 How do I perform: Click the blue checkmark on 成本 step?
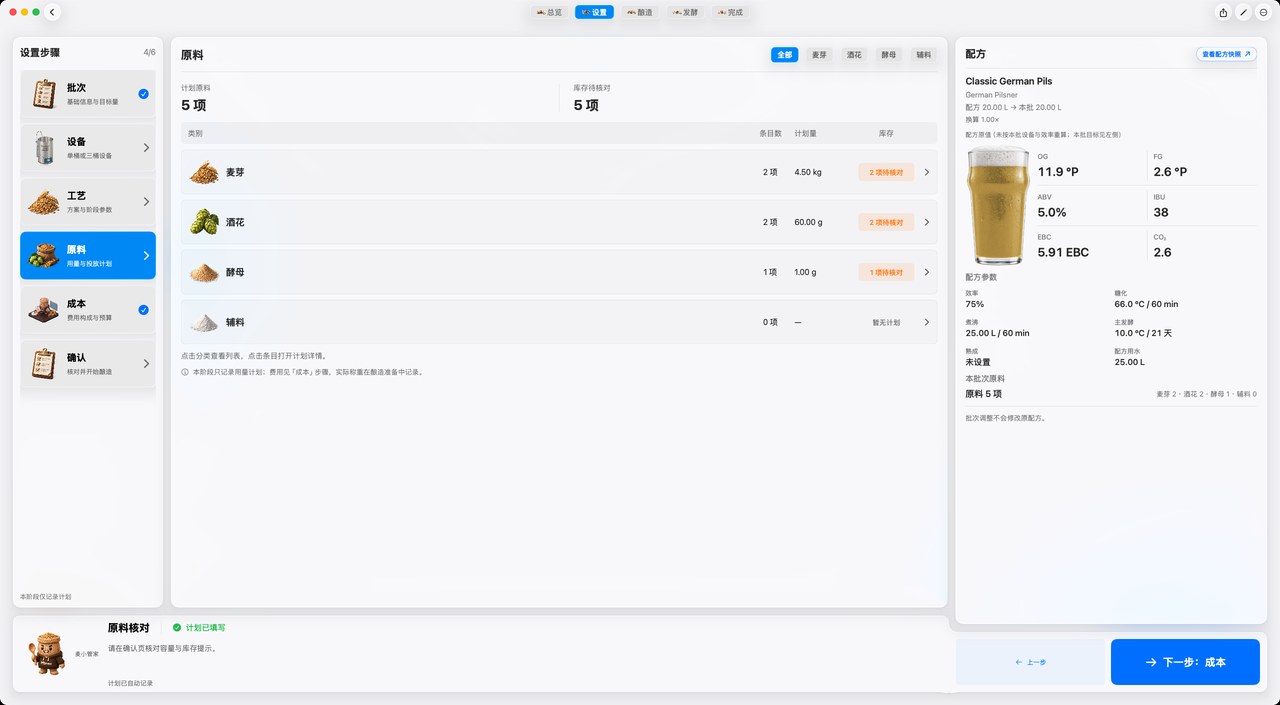coord(143,310)
